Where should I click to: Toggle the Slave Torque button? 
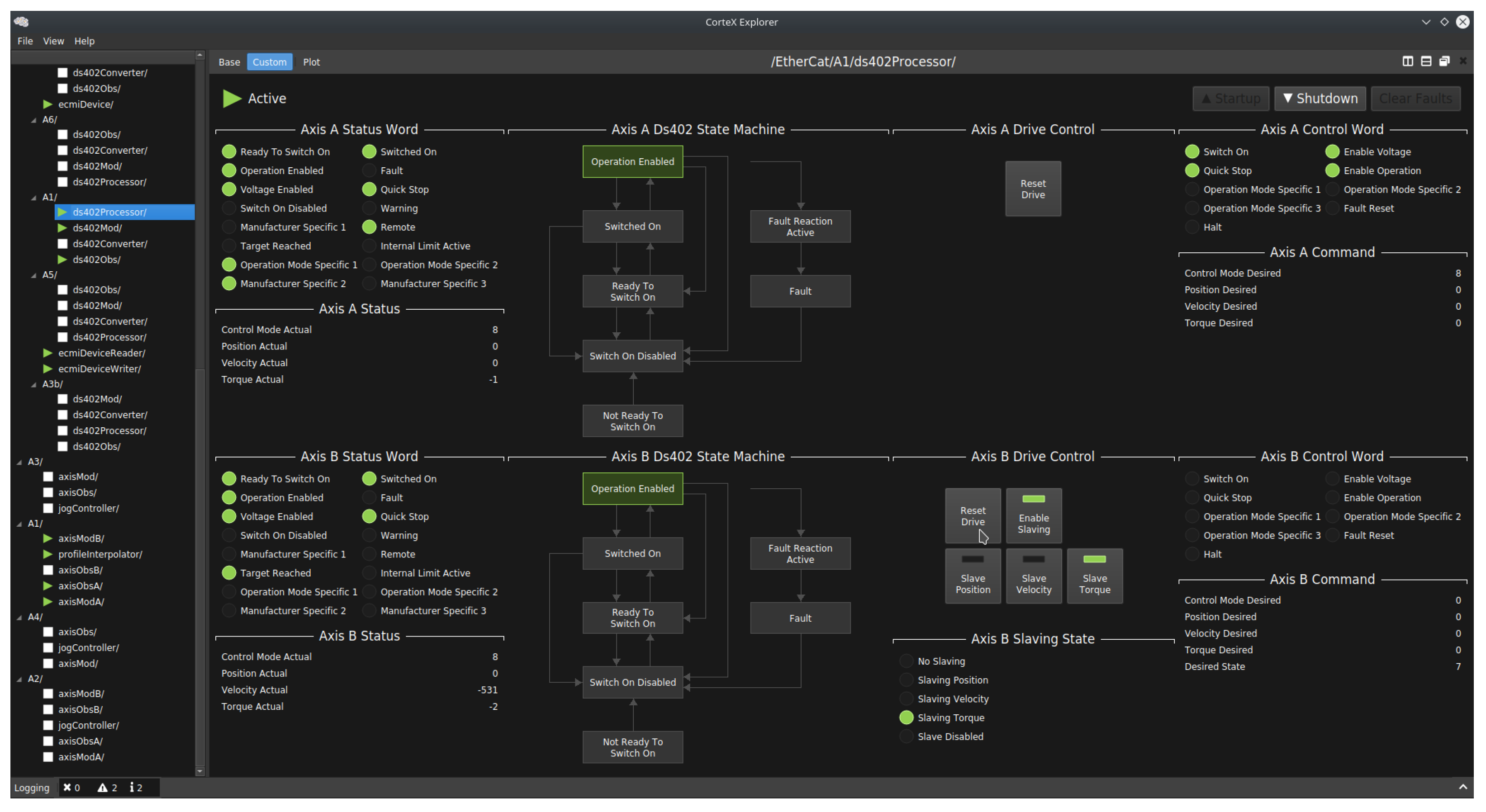(1094, 576)
